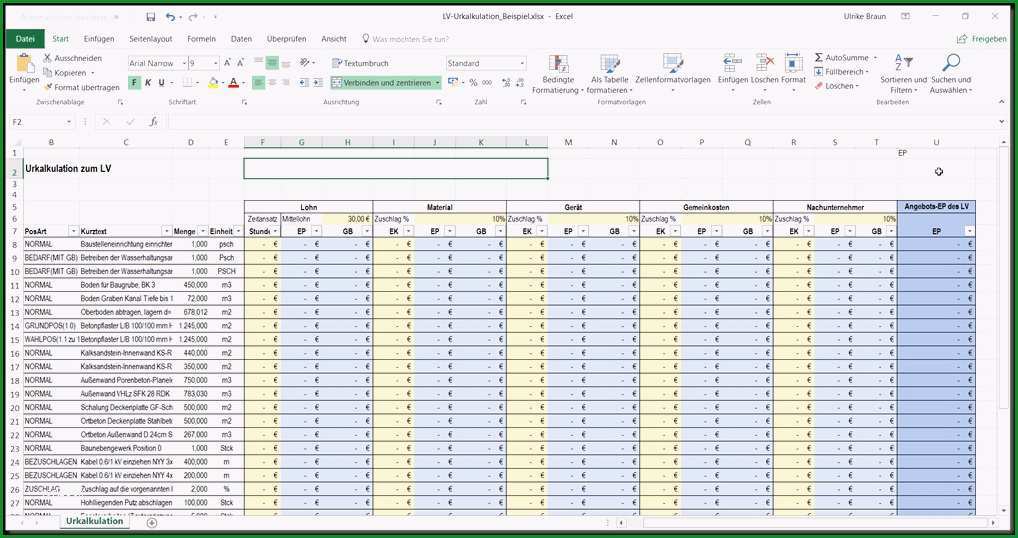The image size is (1018, 538).
Task: Open font size 9 dropdown
Action: [x=216, y=63]
